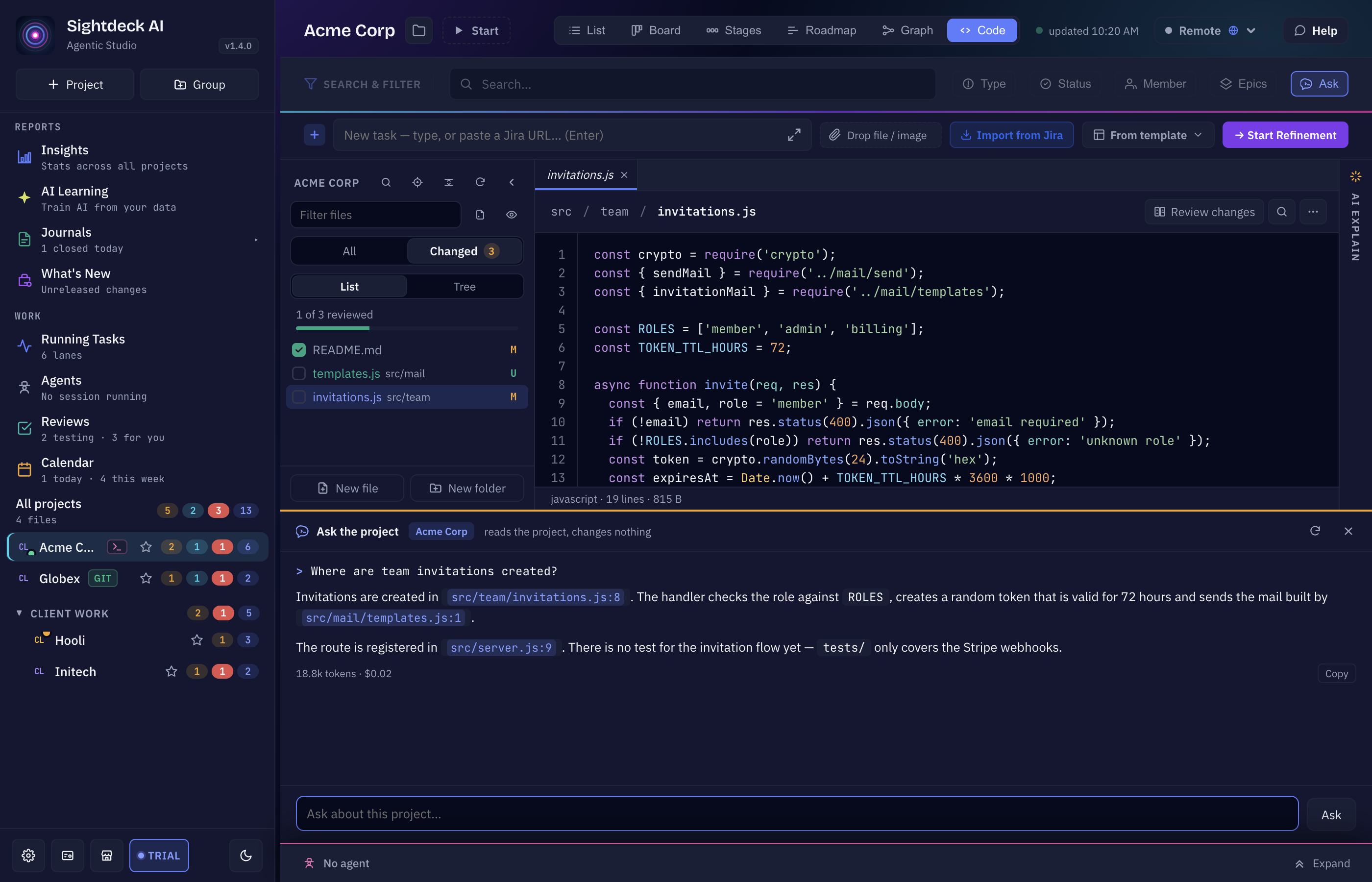Collapse the CLIENT WORK group

click(19, 613)
